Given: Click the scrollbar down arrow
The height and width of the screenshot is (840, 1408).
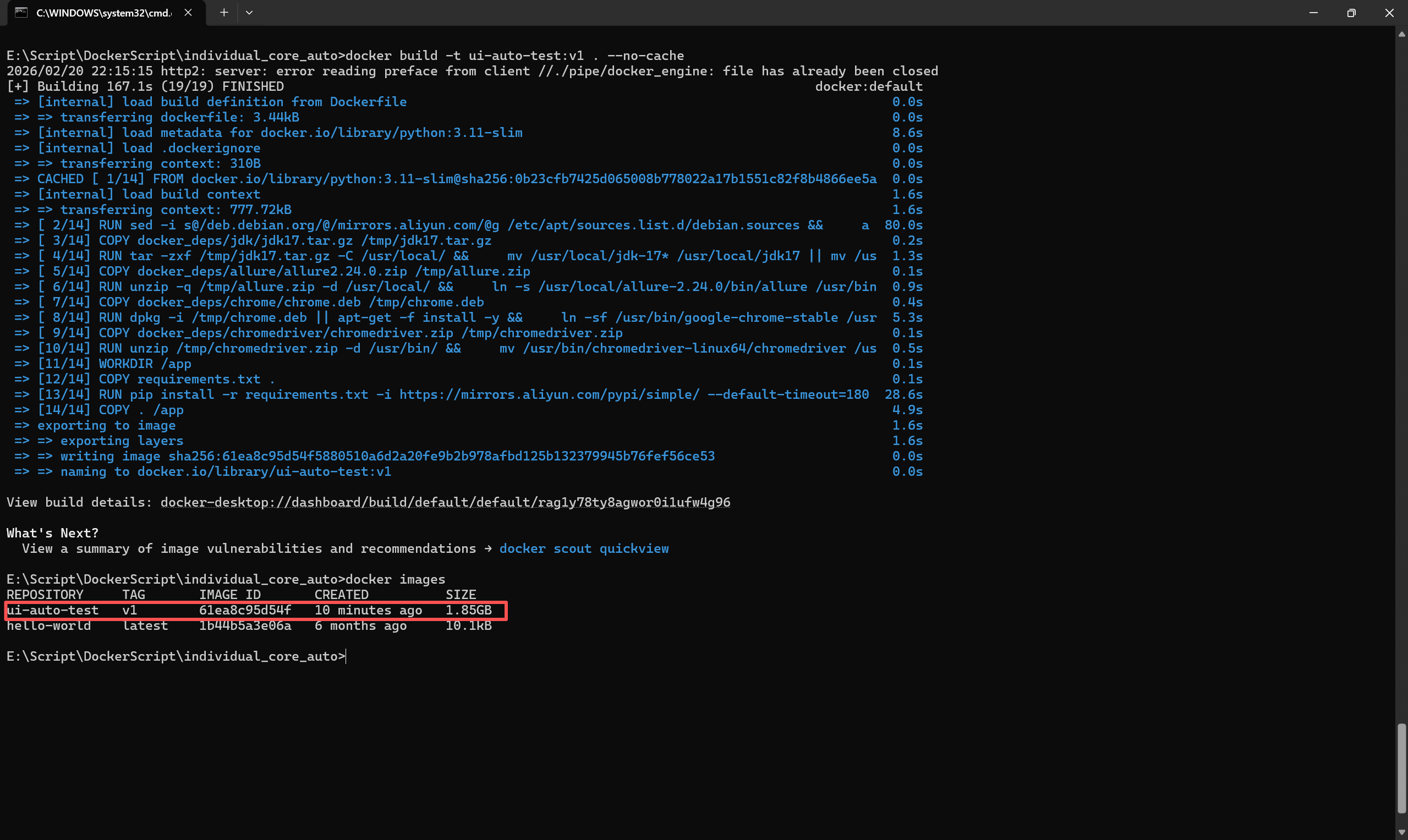Looking at the screenshot, I should pyautogui.click(x=1402, y=832).
